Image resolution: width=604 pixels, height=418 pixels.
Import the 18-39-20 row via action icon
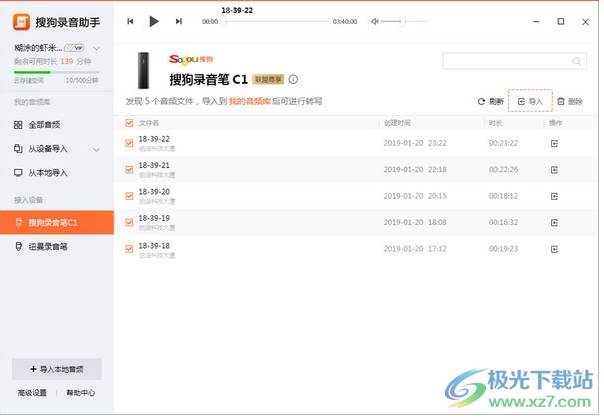click(x=554, y=196)
